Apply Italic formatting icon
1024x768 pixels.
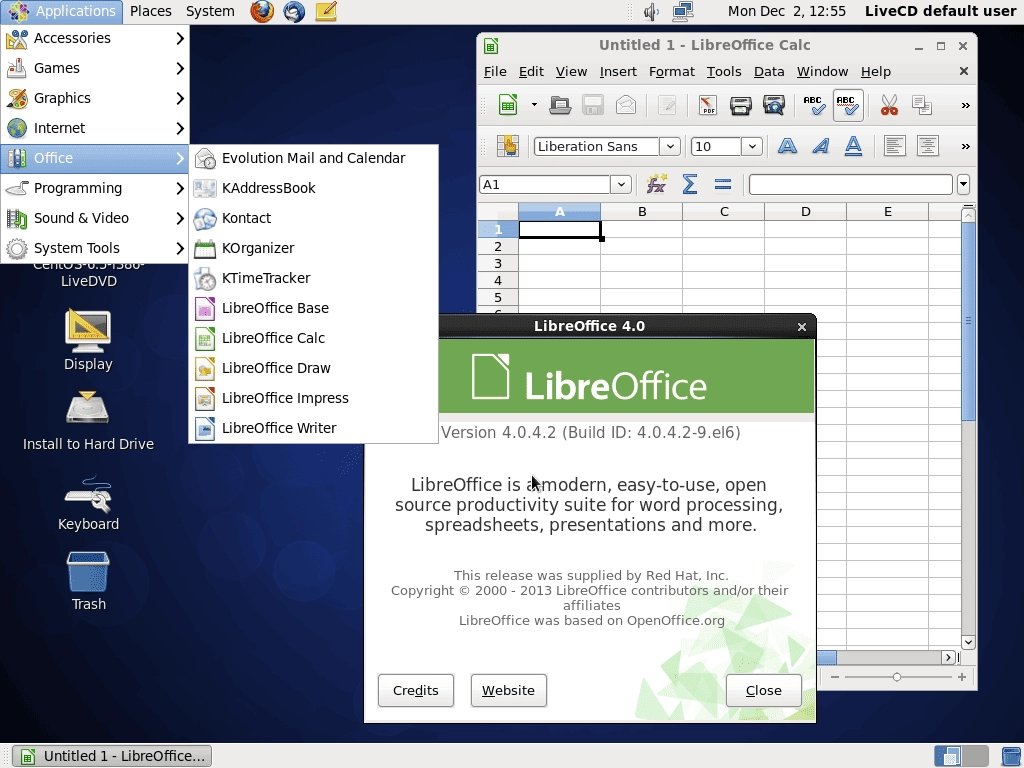(820, 146)
